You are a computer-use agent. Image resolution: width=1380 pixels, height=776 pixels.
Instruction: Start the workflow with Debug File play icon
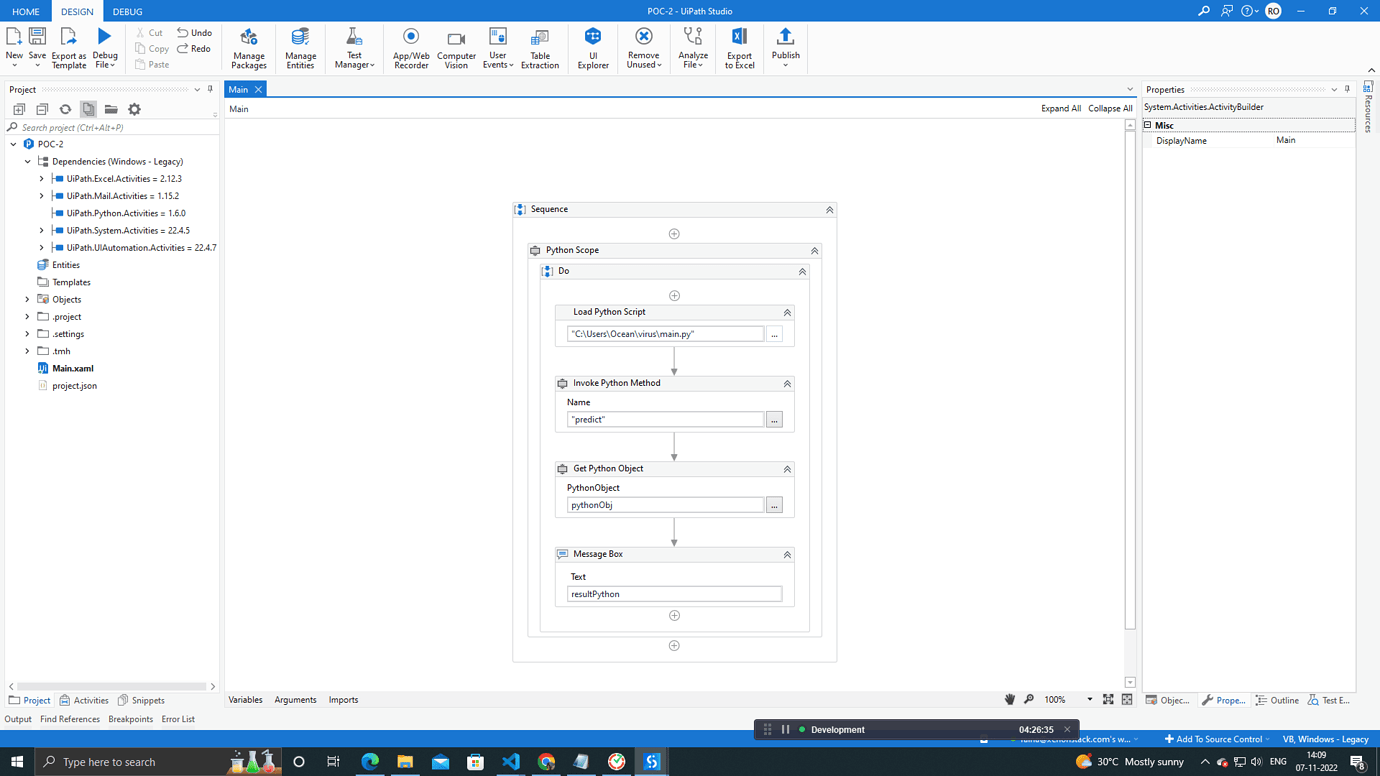click(104, 37)
